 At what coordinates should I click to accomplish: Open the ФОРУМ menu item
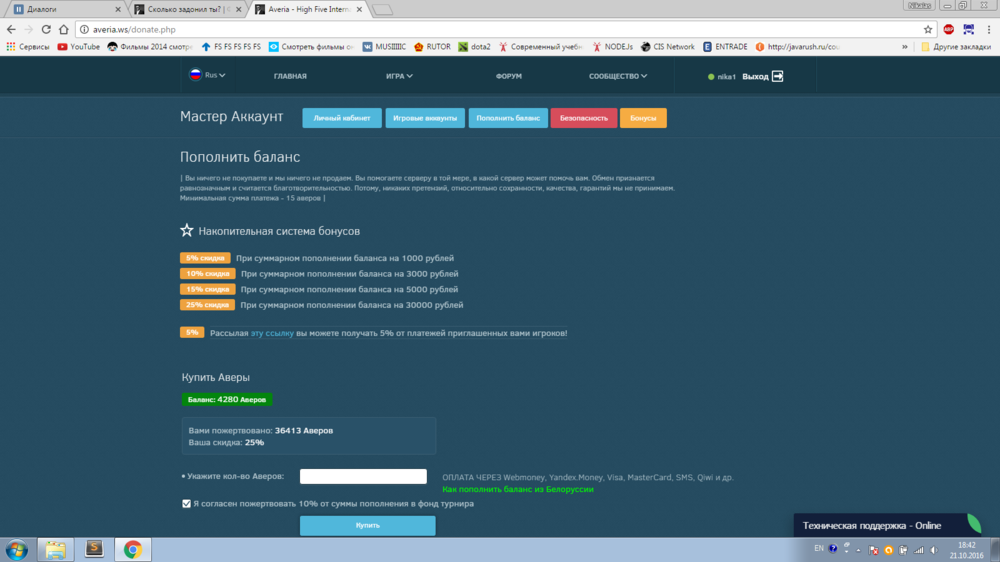(508, 76)
